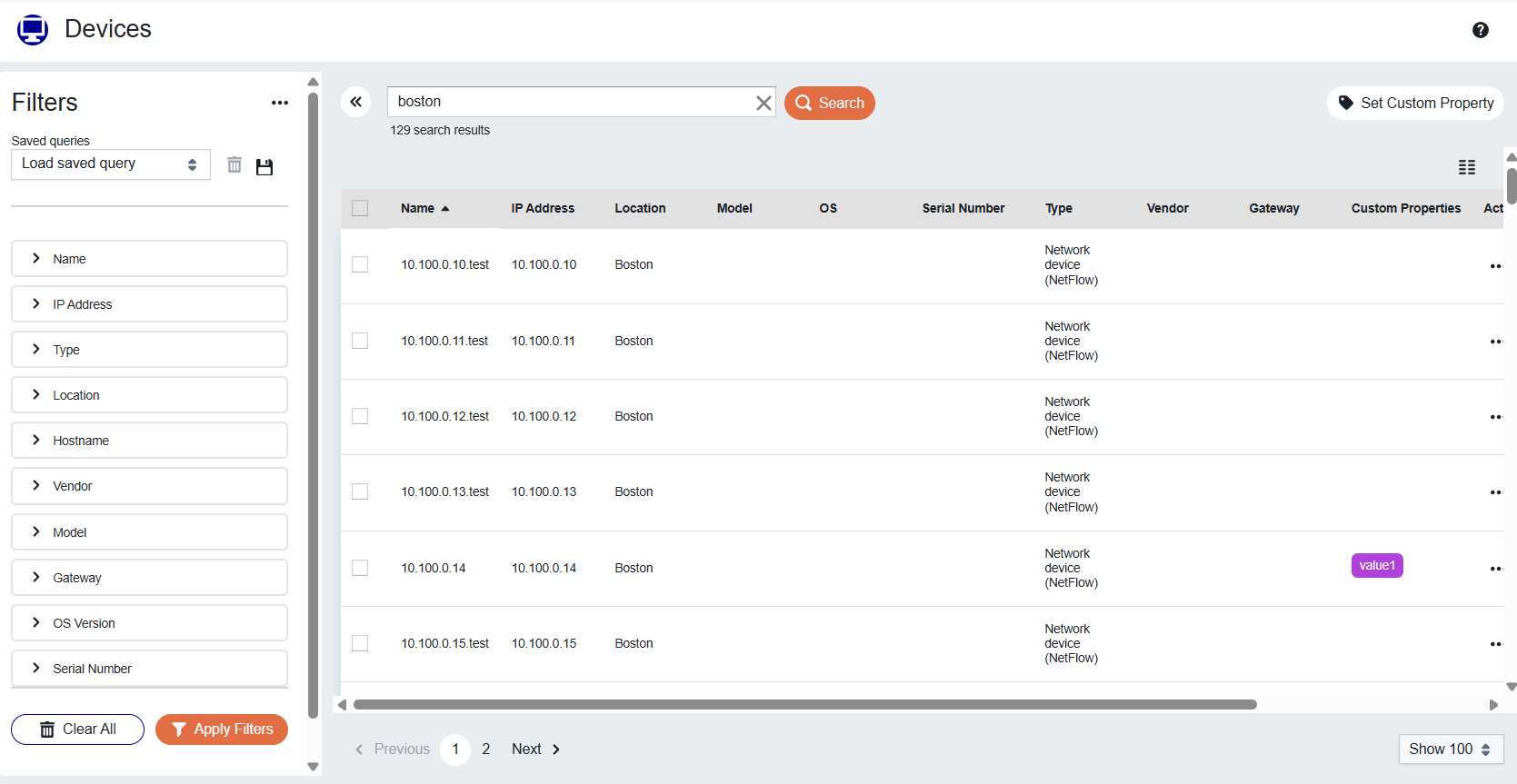Click the orange Search button
Image resolution: width=1517 pixels, height=784 pixels.
pos(829,103)
